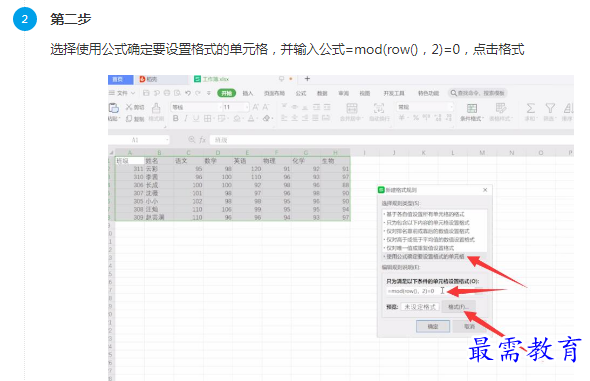Viewport: 590px width, 381px height.
Task: Click the Save icon in quick toolbar
Action: (146, 93)
